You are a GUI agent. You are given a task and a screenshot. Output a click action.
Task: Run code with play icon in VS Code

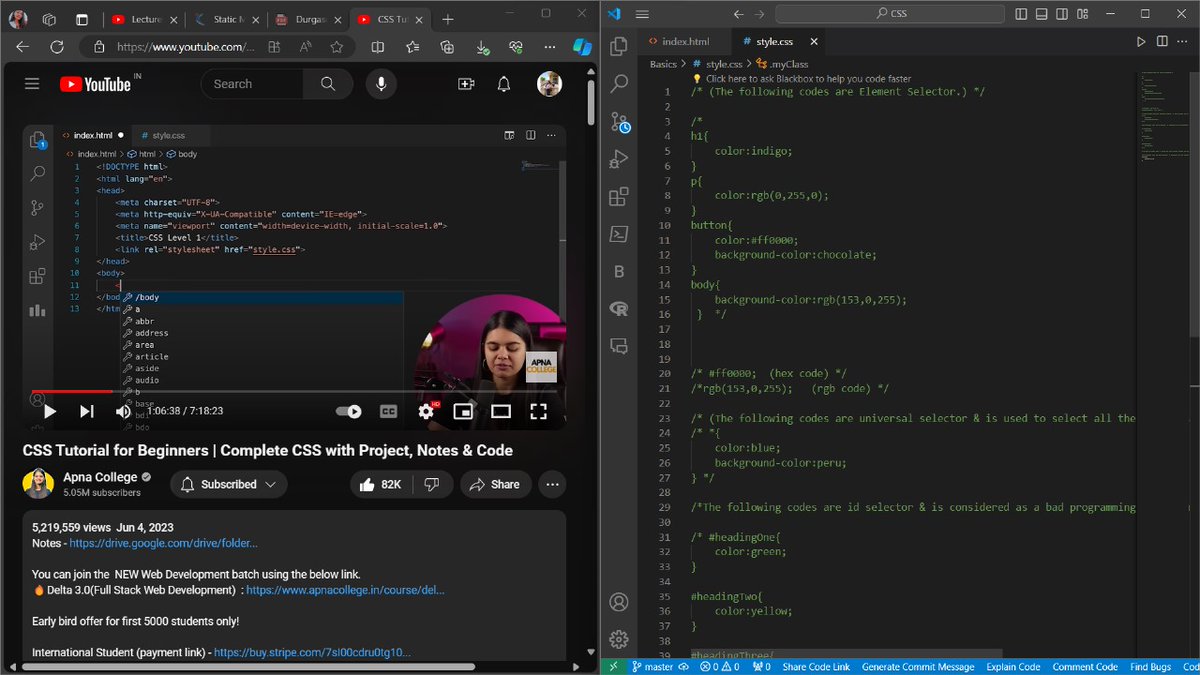tap(1141, 42)
